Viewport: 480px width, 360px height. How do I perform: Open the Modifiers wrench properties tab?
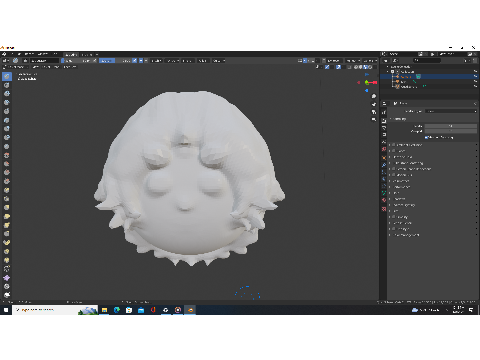384,165
